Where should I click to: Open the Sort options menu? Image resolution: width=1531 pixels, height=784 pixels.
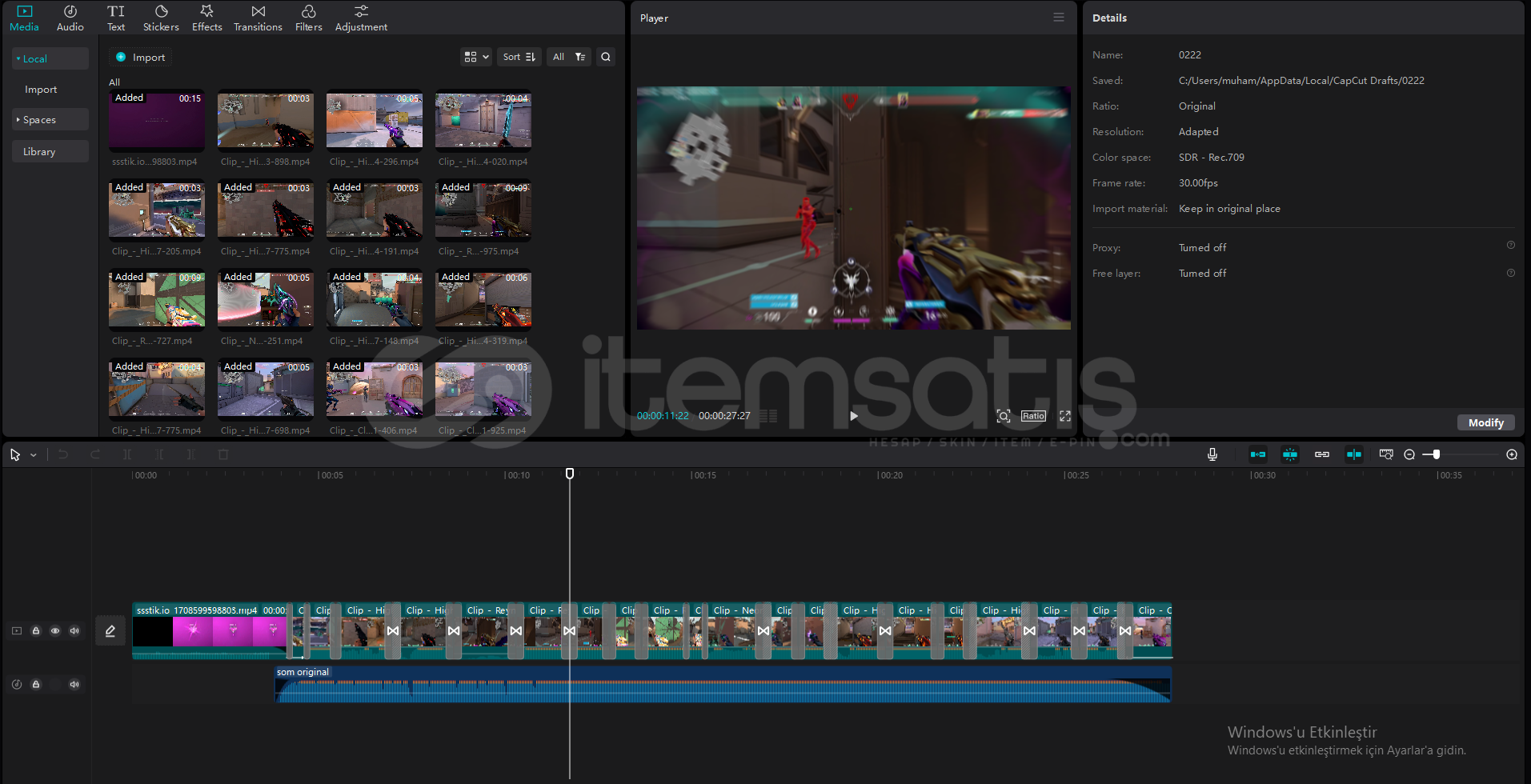coord(519,57)
